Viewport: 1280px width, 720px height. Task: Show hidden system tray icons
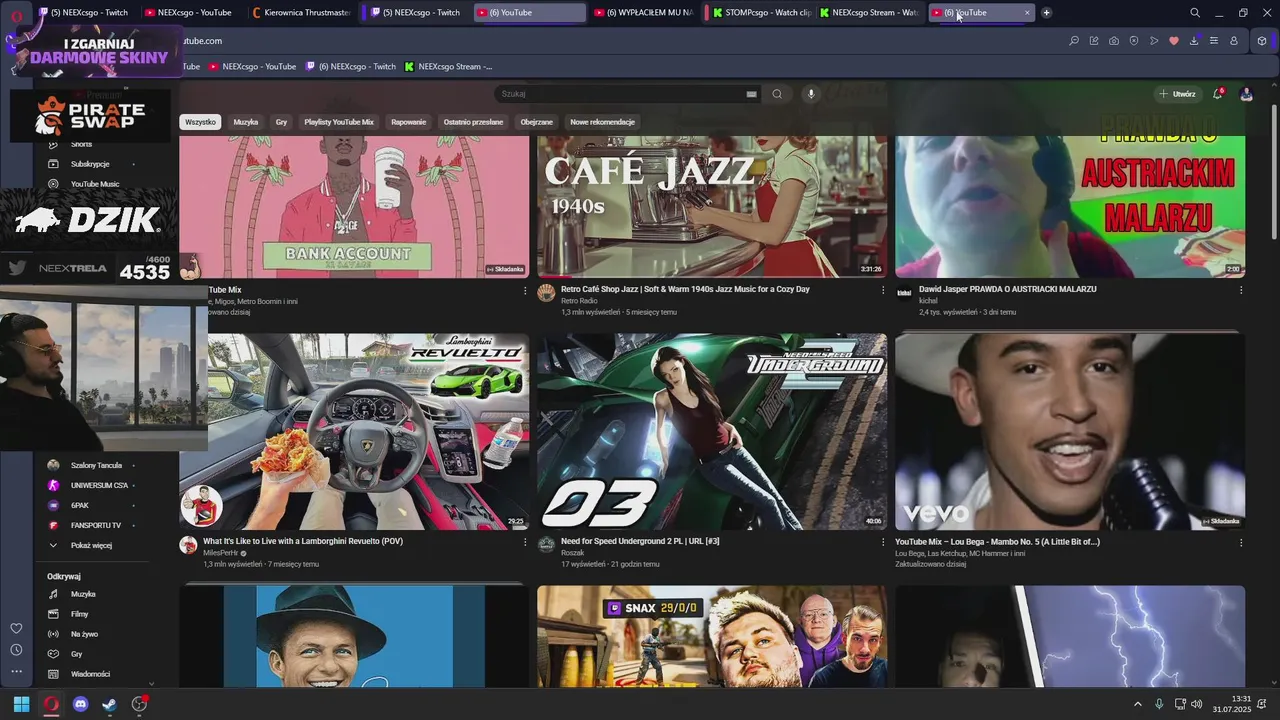tap(1138, 704)
